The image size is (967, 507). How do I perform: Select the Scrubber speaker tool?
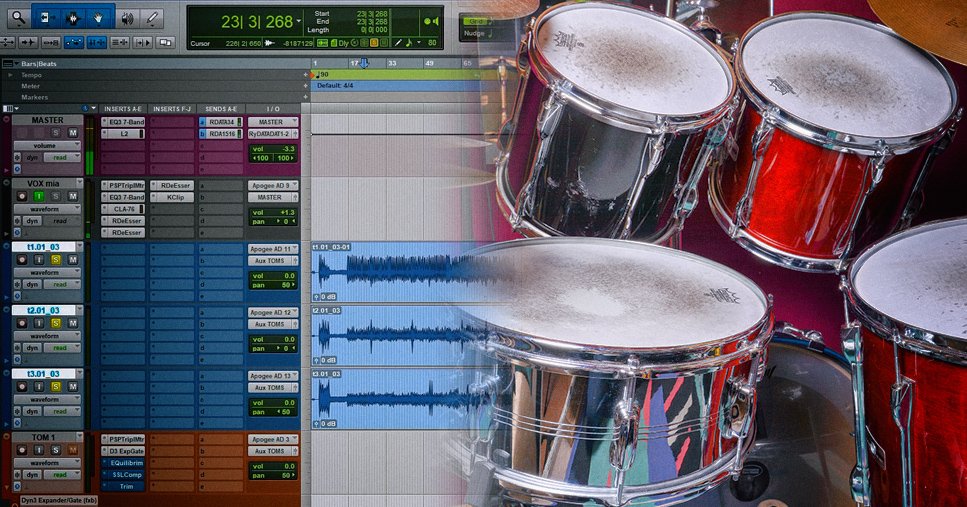tap(127, 17)
